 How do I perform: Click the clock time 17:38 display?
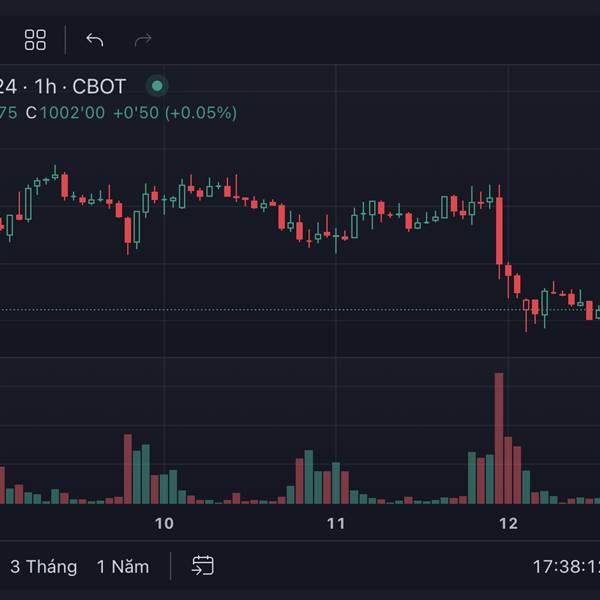tap(566, 567)
